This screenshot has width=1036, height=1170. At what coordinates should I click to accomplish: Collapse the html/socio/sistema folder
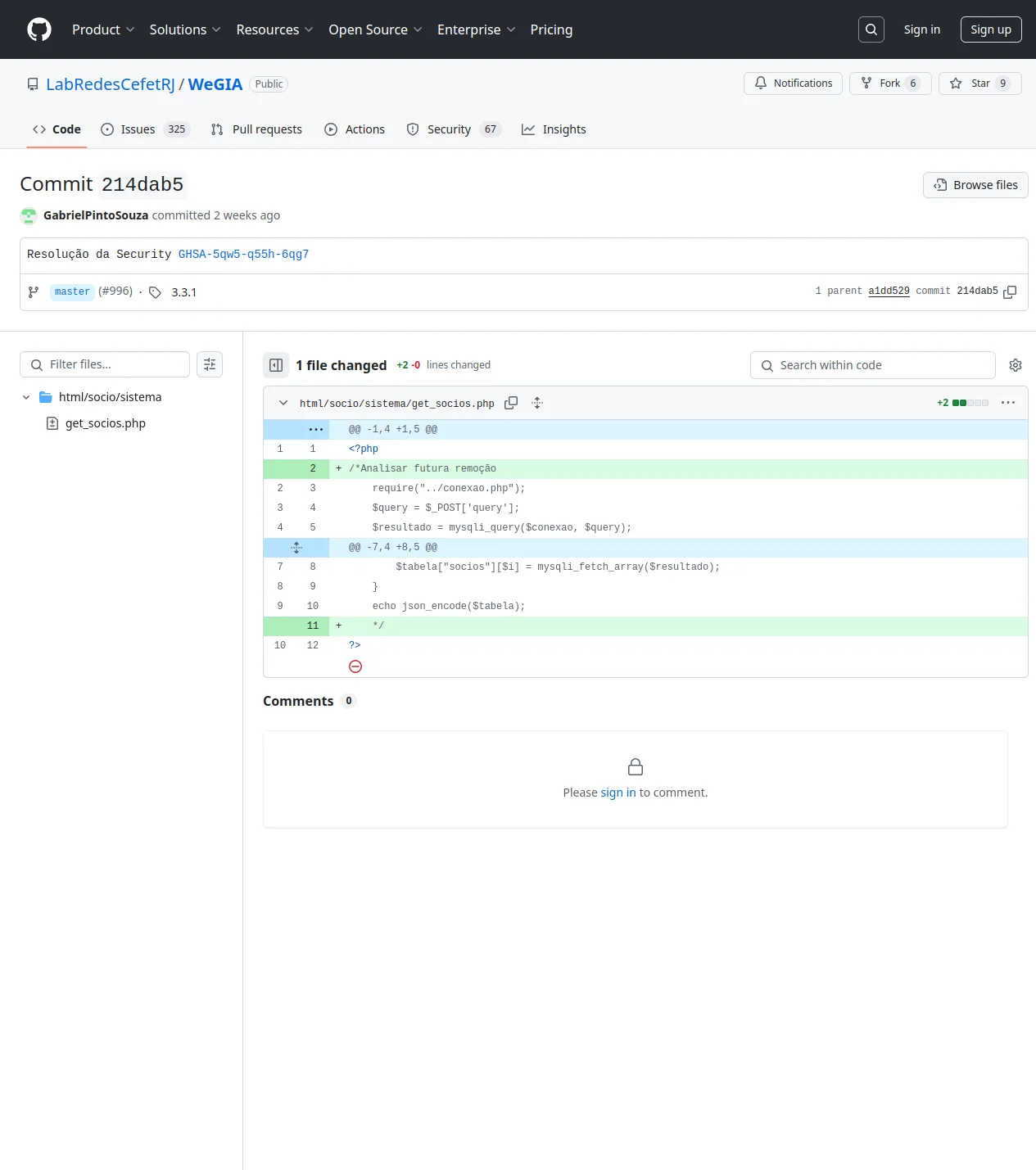tap(26, 397)
